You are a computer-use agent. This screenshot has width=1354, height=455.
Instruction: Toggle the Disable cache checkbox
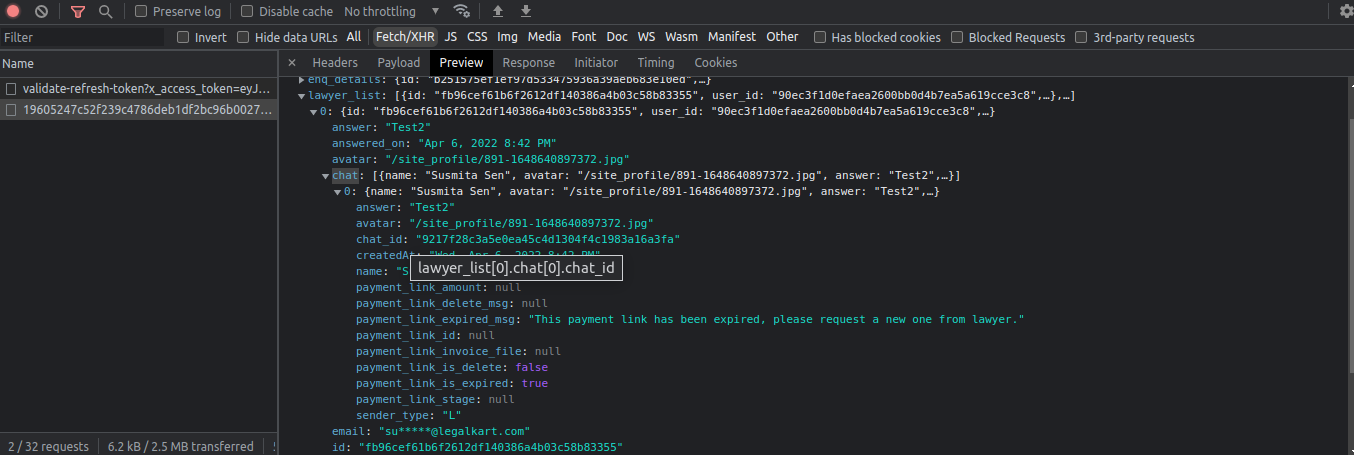(x=247, y=12)
